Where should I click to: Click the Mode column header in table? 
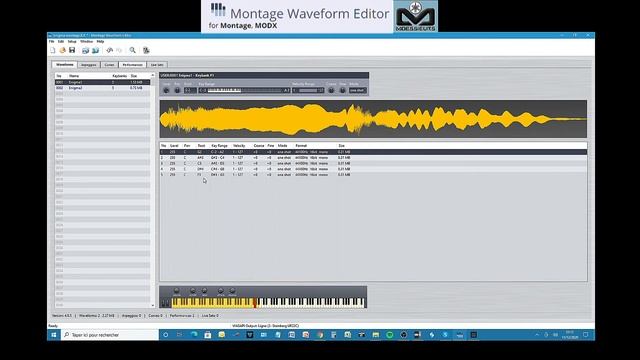tap(282, 146)
